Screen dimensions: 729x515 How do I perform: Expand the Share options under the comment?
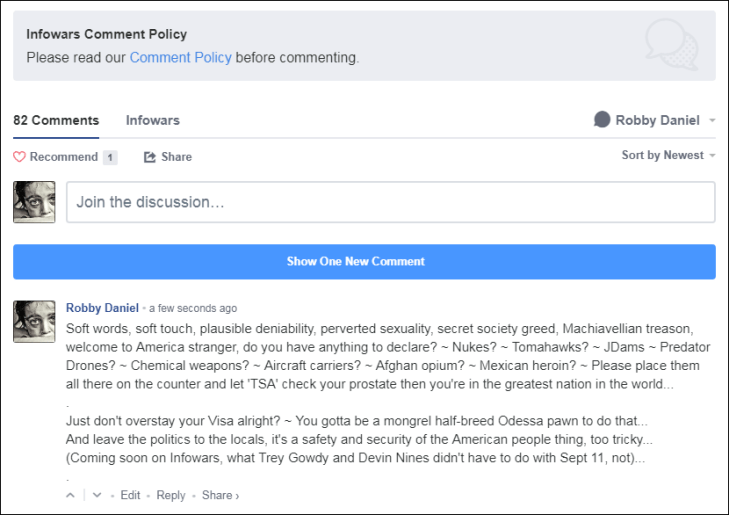click(219, 495)
